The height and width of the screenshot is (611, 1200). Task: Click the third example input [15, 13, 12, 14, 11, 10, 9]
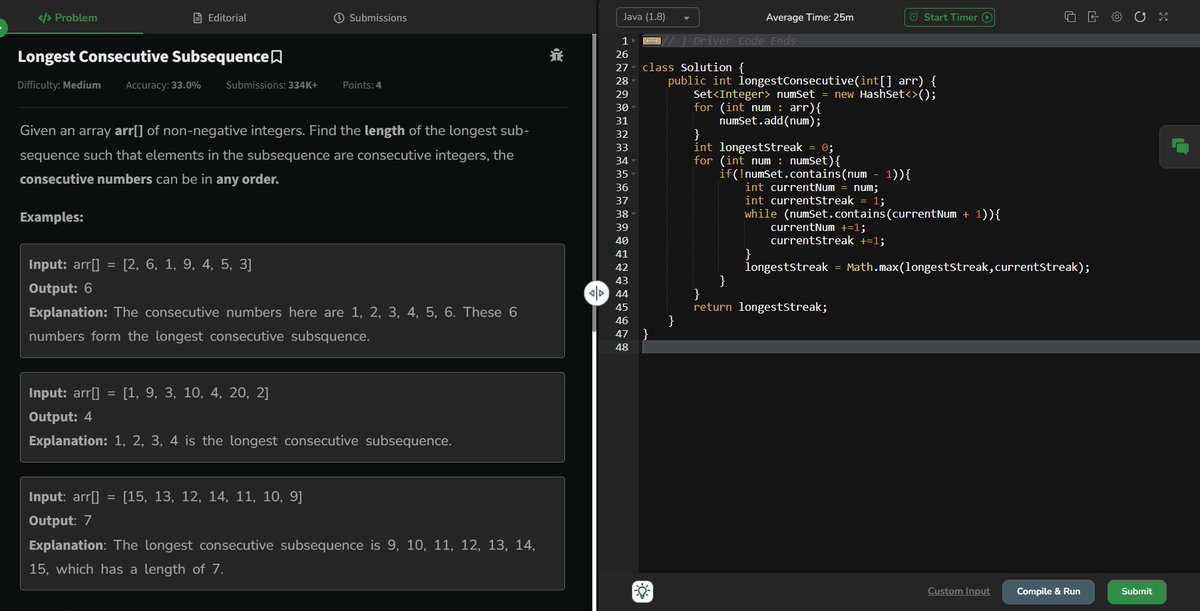[212, 497]
